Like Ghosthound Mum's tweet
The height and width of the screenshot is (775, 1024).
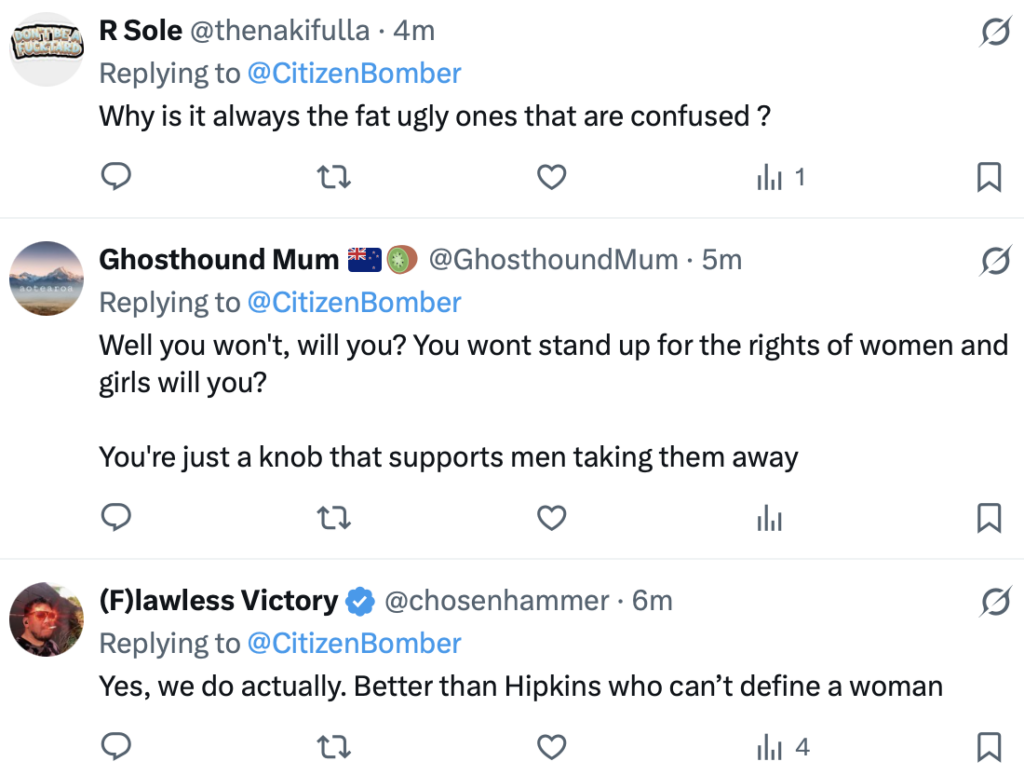coord(552,518)
